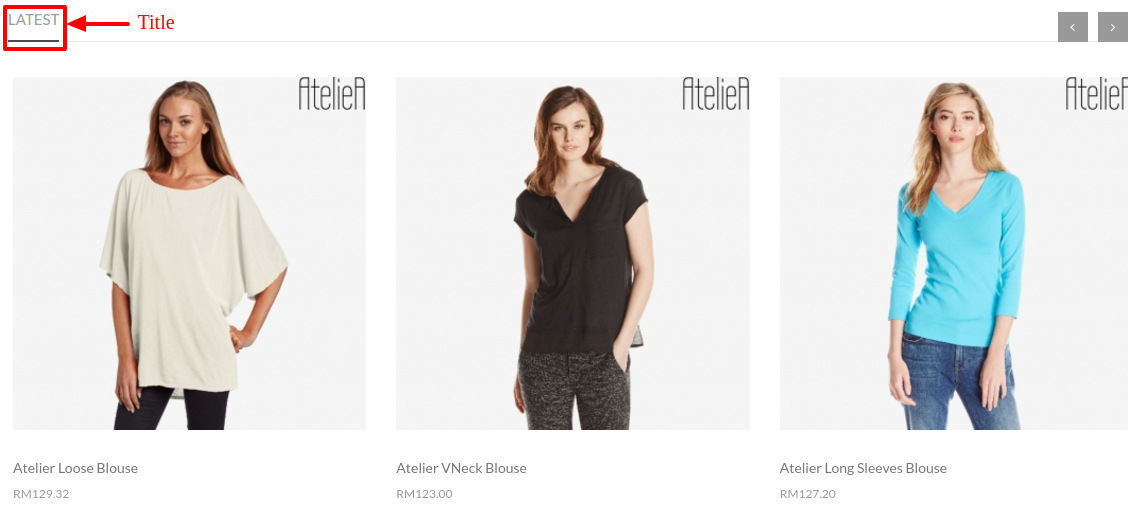Click the Atelier logo on Loose Blouse image
This screenshot has width=1140, height=509.
[332, 94]
